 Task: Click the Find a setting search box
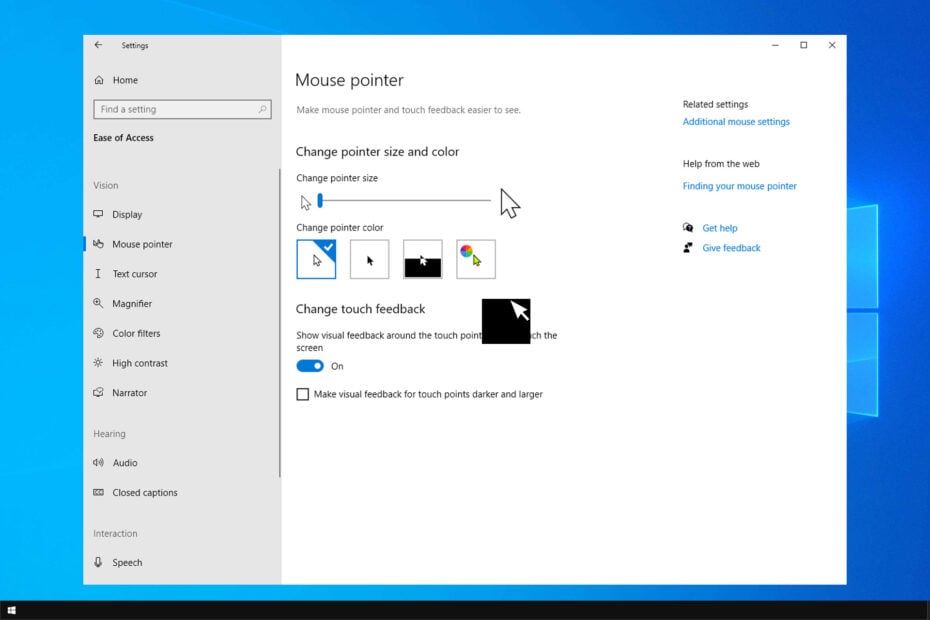(180, 109)
